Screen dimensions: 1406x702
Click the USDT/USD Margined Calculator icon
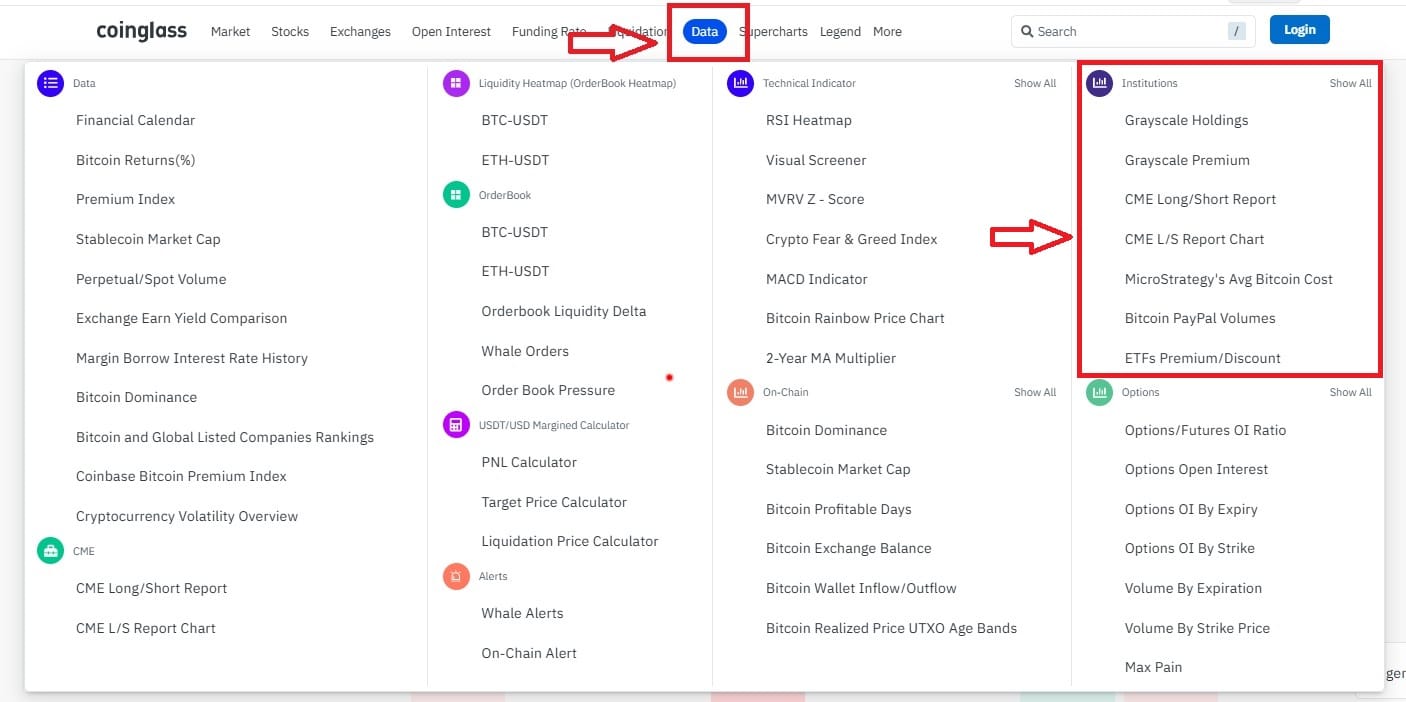pyautogui.click(x=456, y=425)
